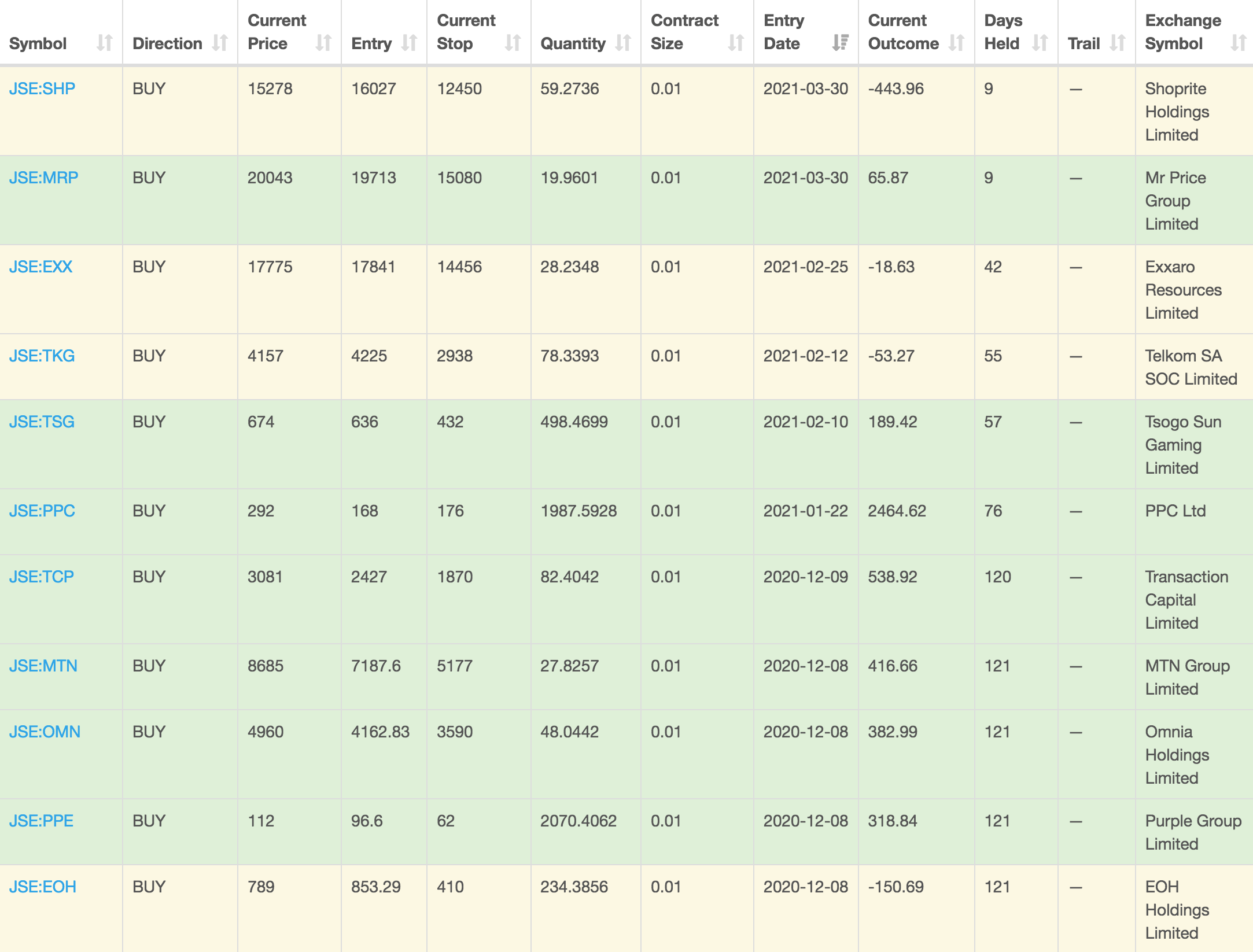Click sort arrows beside Entry header
1253x952 pixels.
(409, 43)
